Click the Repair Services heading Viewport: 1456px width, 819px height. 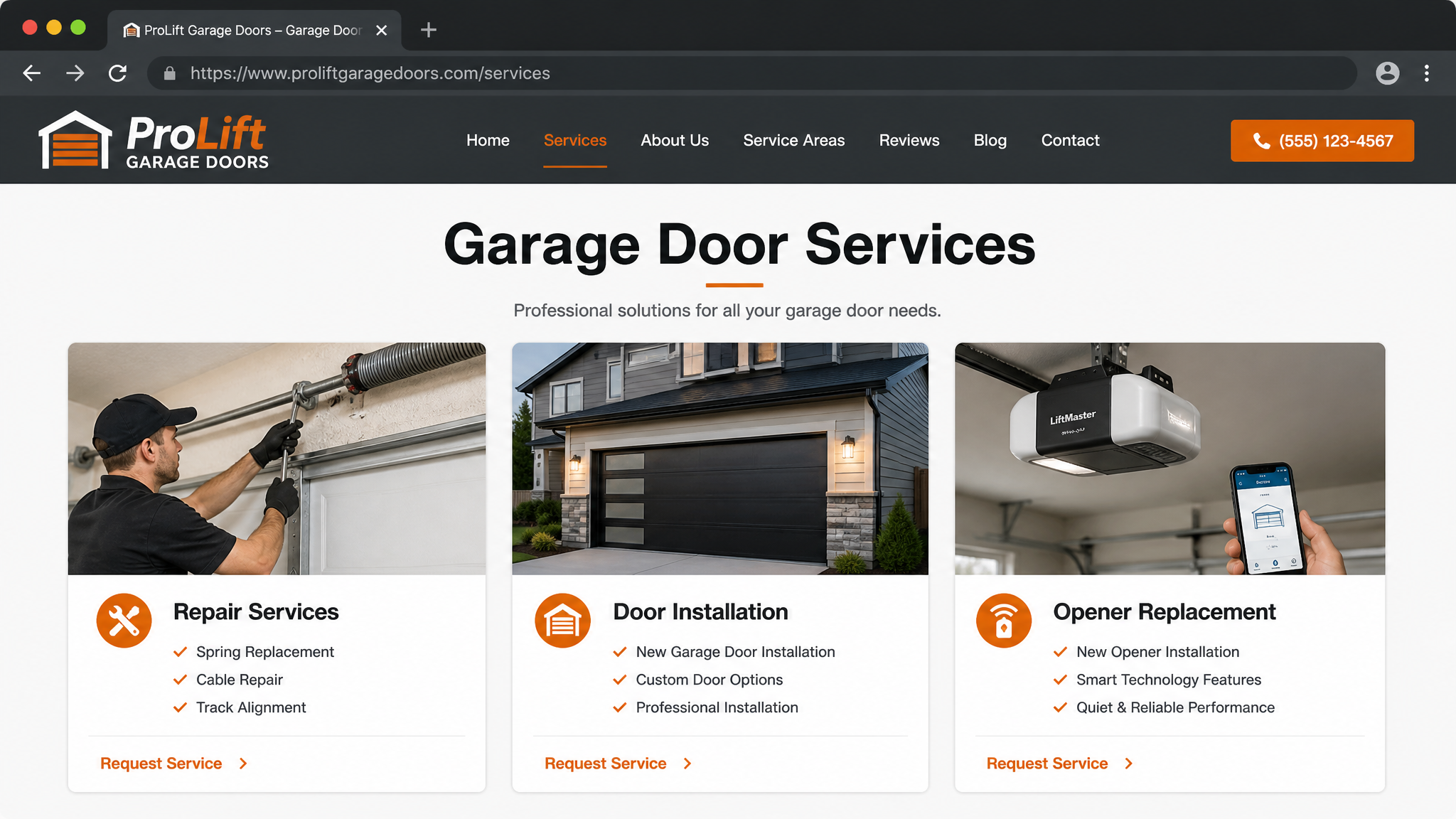tap(256, 612)
